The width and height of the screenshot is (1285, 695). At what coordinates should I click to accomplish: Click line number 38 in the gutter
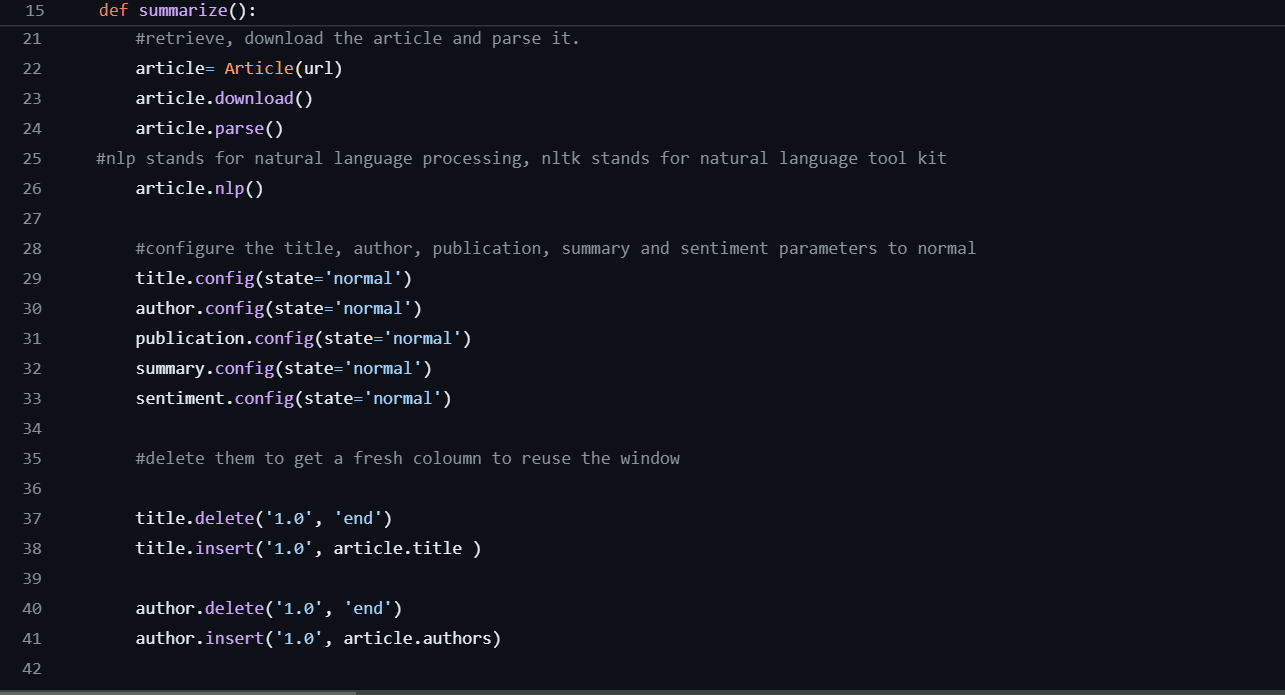click(x=32, y=548)
